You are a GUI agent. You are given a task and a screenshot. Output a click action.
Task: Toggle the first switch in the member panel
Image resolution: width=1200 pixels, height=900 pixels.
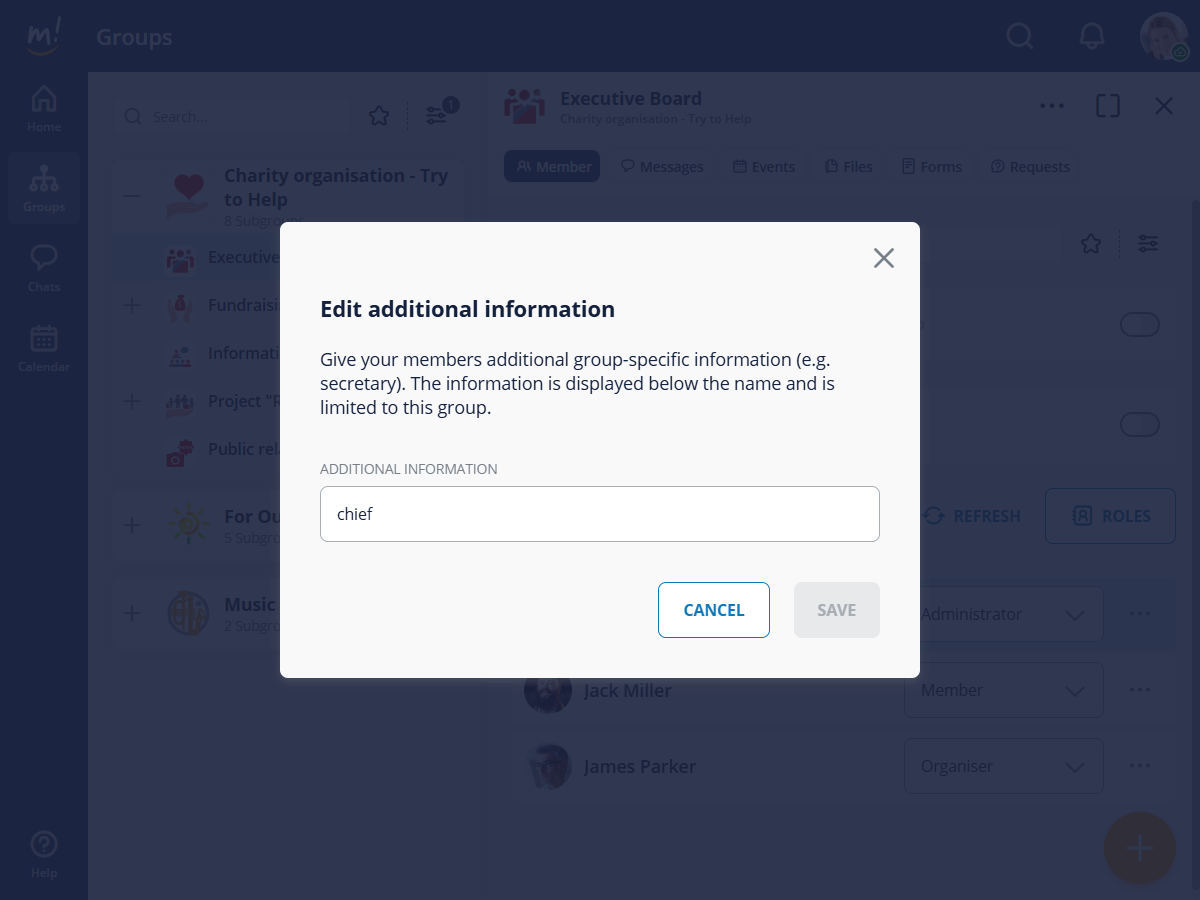pyautogui.click(x=1140, y=325)
